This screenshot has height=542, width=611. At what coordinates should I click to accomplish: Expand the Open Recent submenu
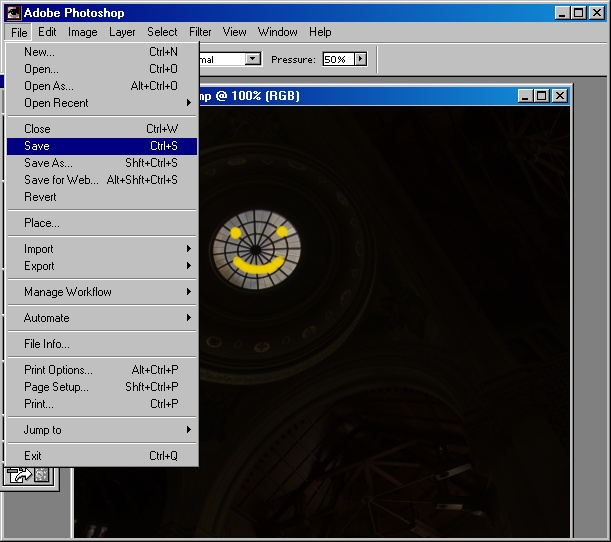(x=102, y=103)
